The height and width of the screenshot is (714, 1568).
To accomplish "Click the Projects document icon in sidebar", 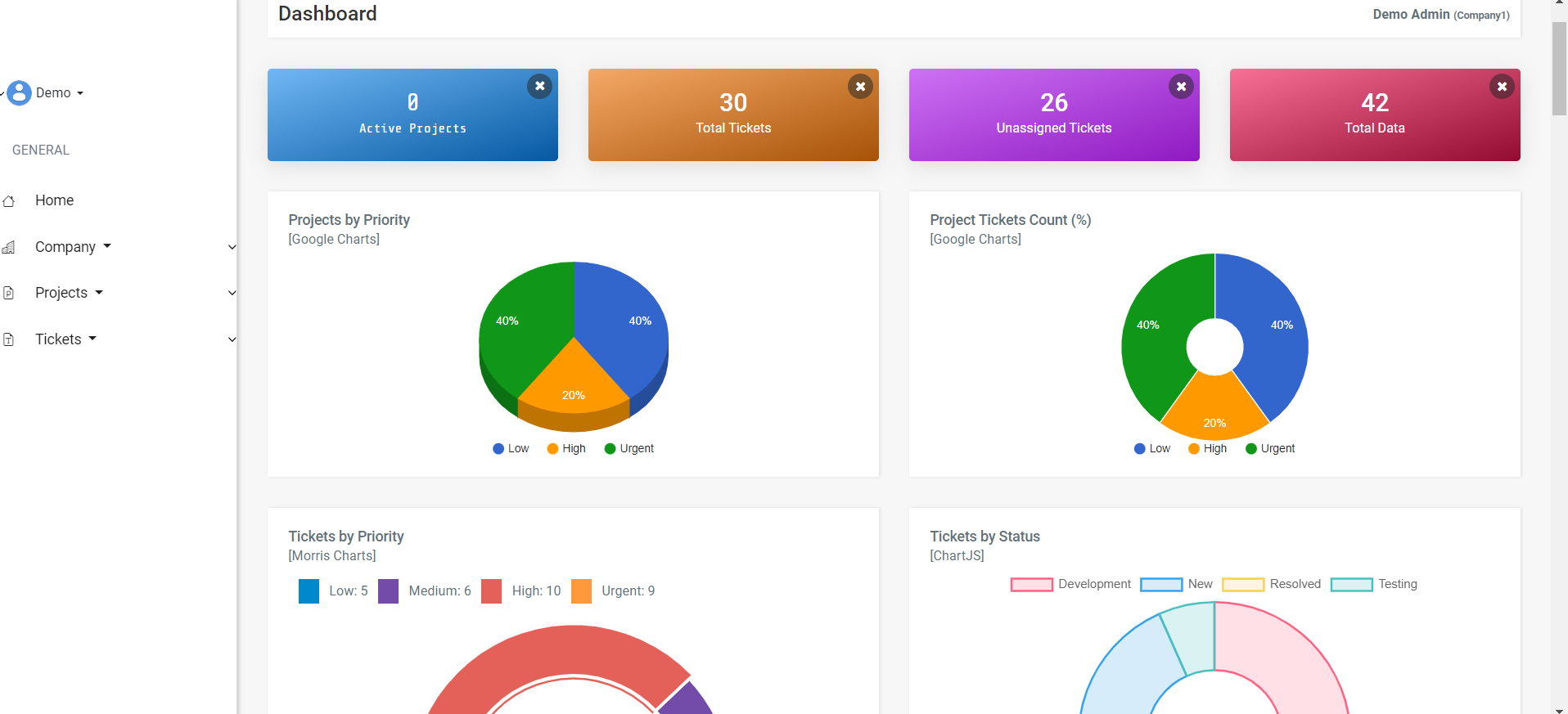I will click(x=9, y=293).
